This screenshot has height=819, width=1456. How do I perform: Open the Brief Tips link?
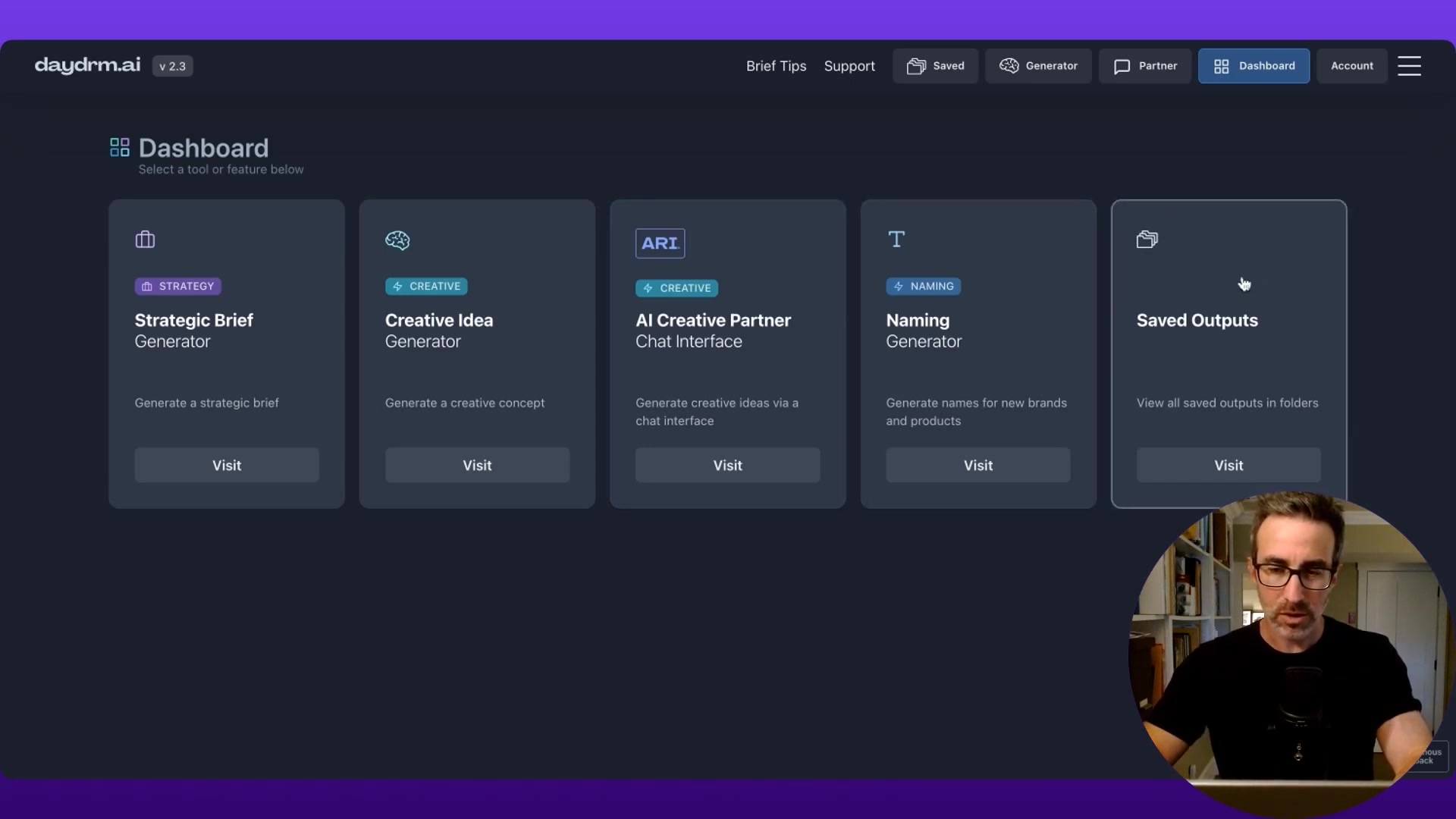coord(776,66)
